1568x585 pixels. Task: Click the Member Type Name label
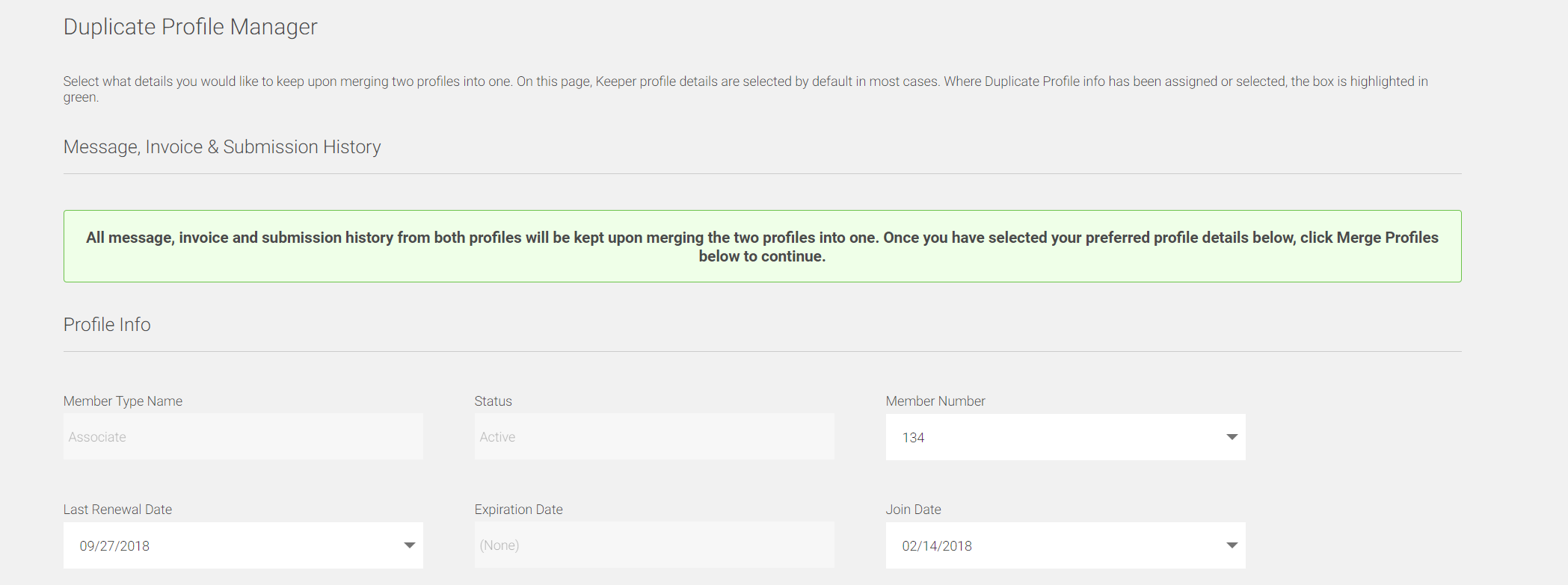(x=123, y=401)
